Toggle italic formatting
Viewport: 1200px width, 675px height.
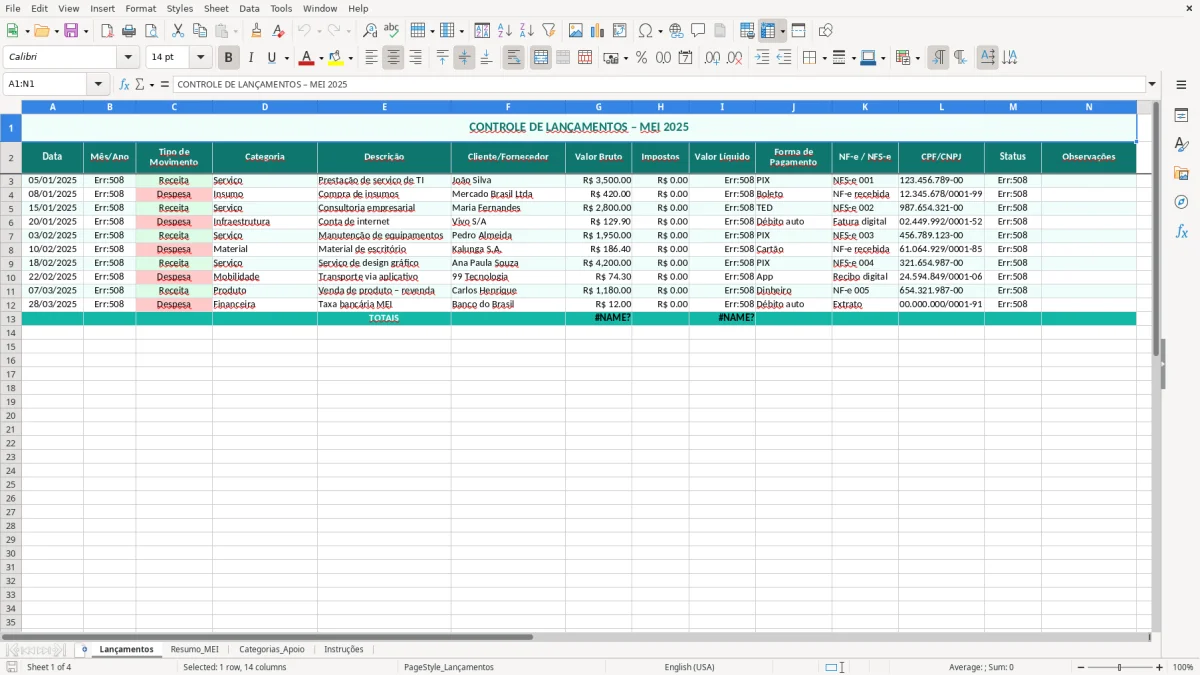[250, 58]
